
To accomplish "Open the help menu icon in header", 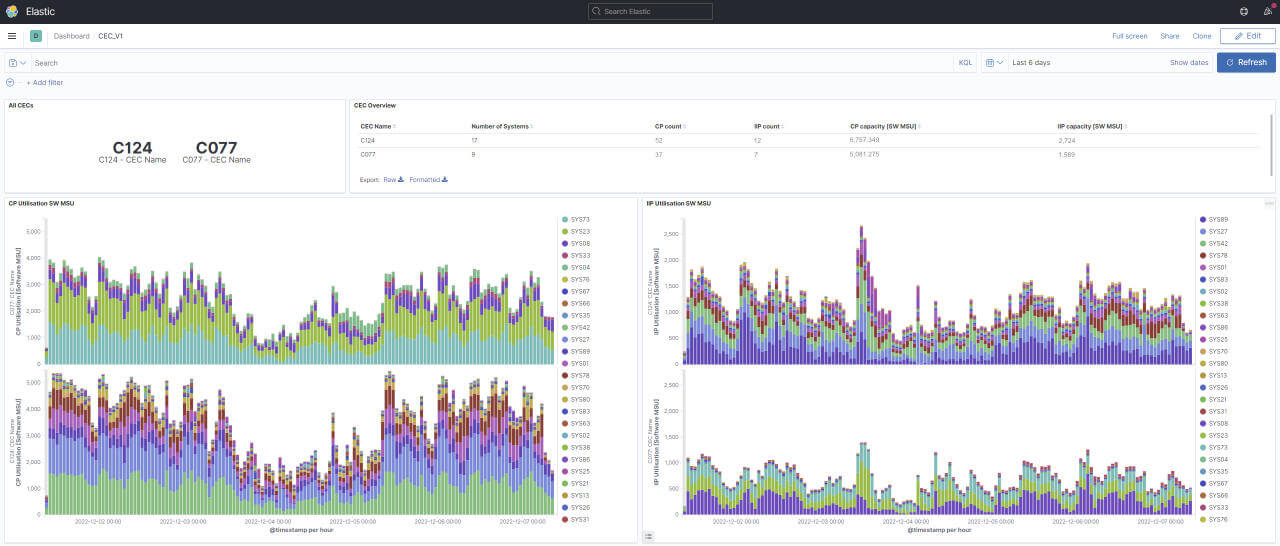I will [1243, 11].
